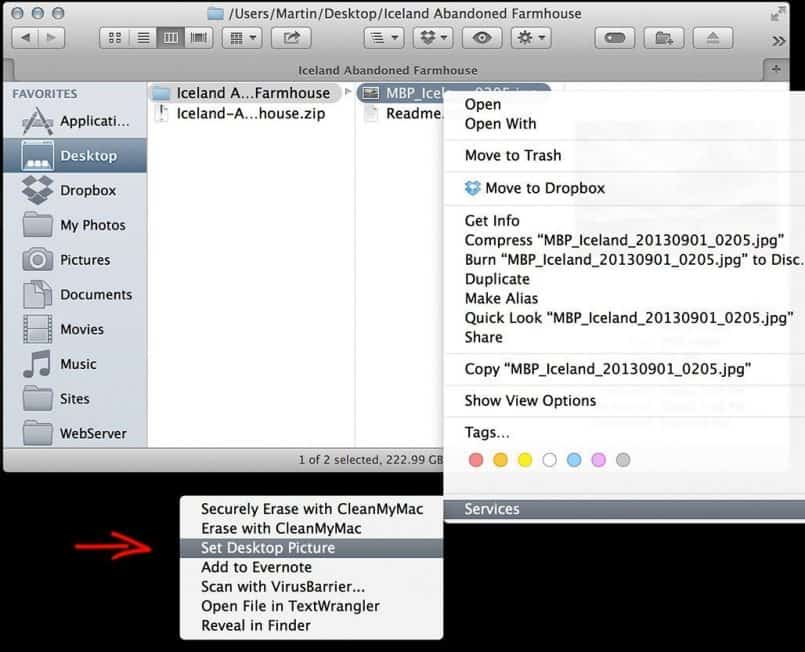Apply the blue tag color

(574, 460)
